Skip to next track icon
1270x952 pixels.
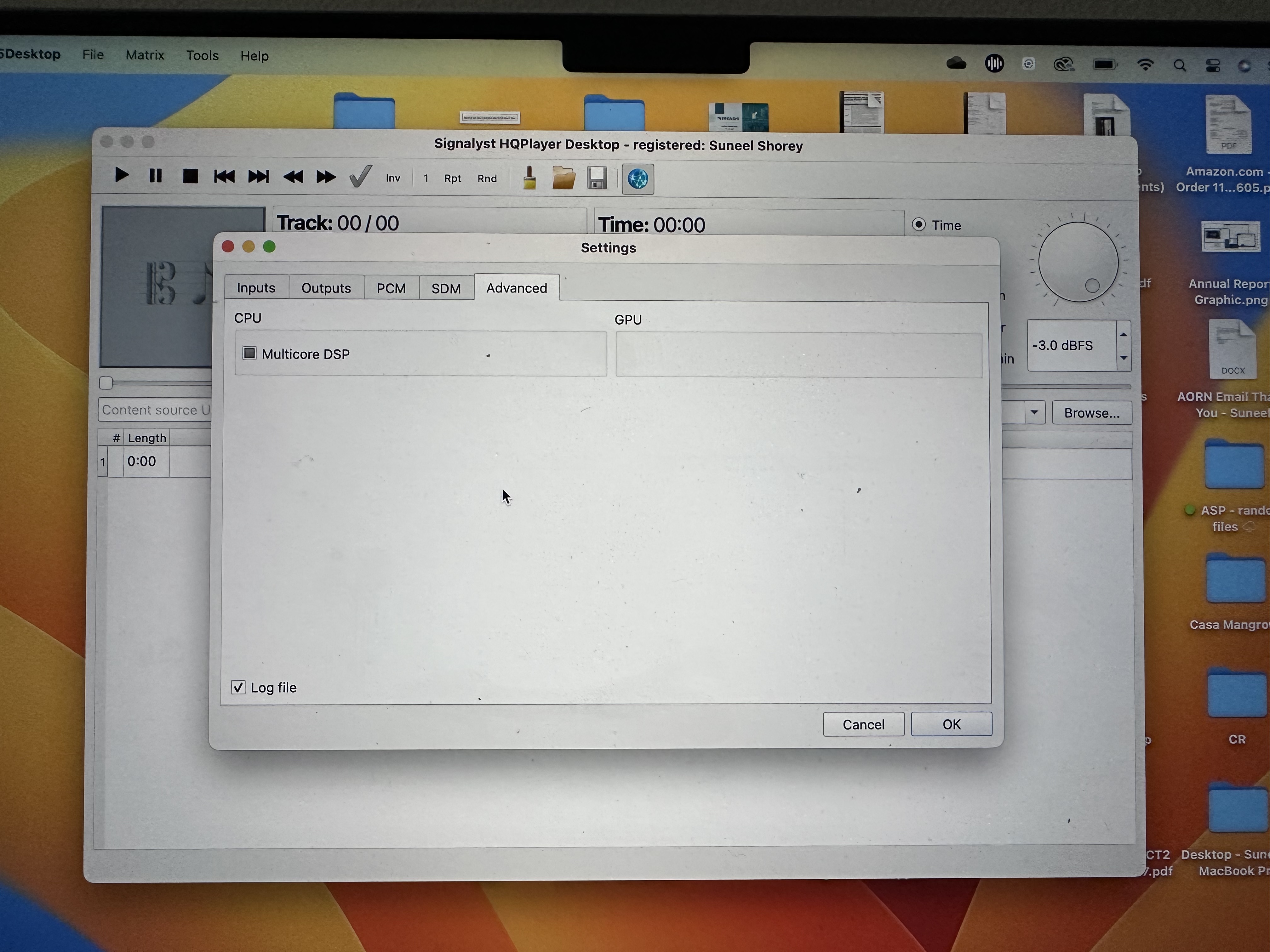tap(258, 177)
